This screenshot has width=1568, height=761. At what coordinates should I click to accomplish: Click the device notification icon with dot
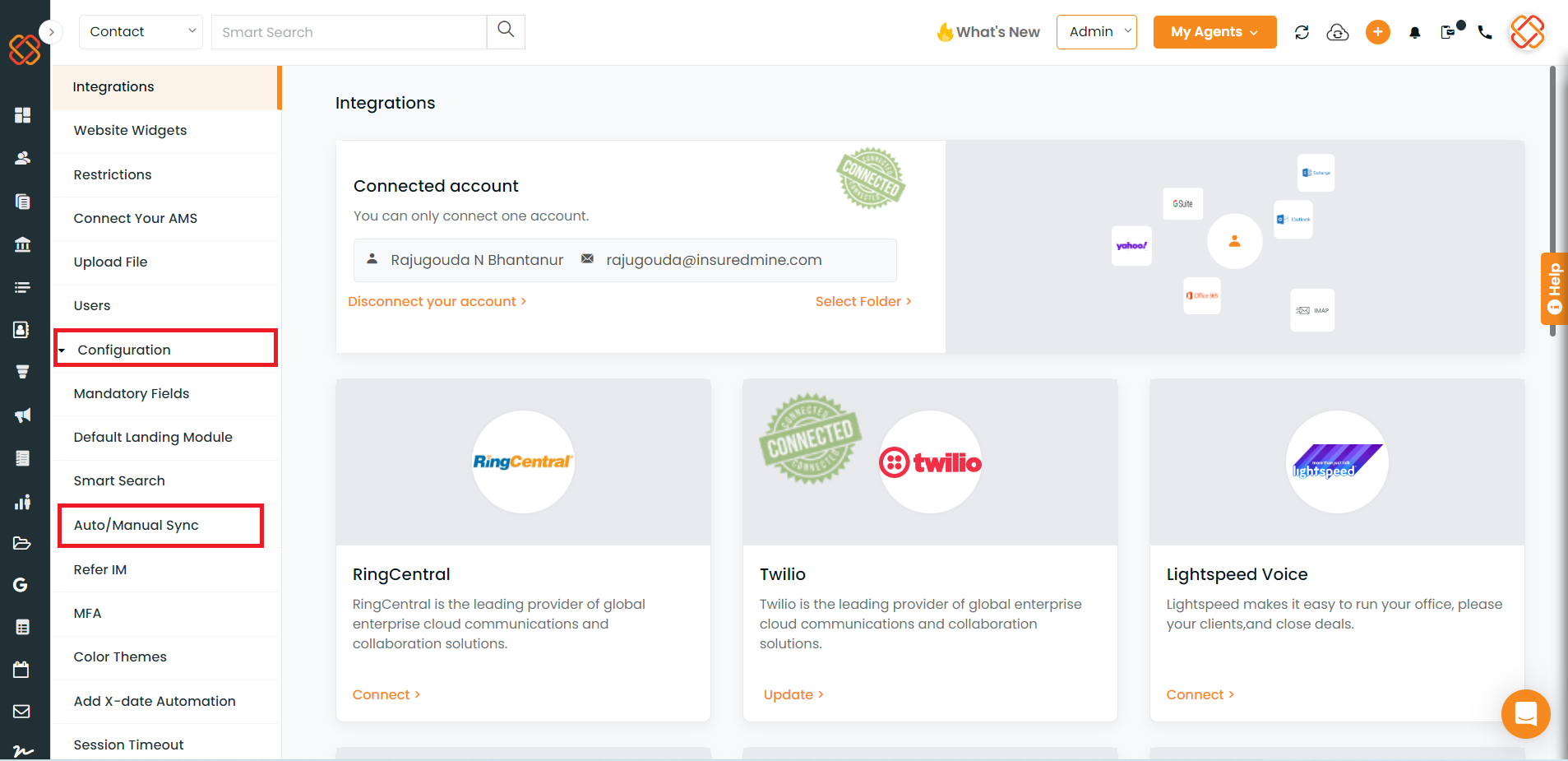[x=1452, y=30]
